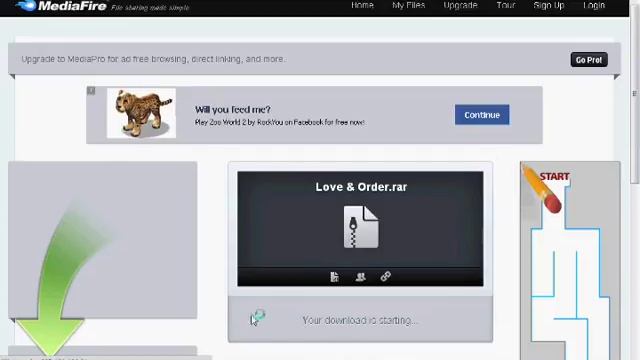Click the cheetah cub ad image

(x=141, y=113)
